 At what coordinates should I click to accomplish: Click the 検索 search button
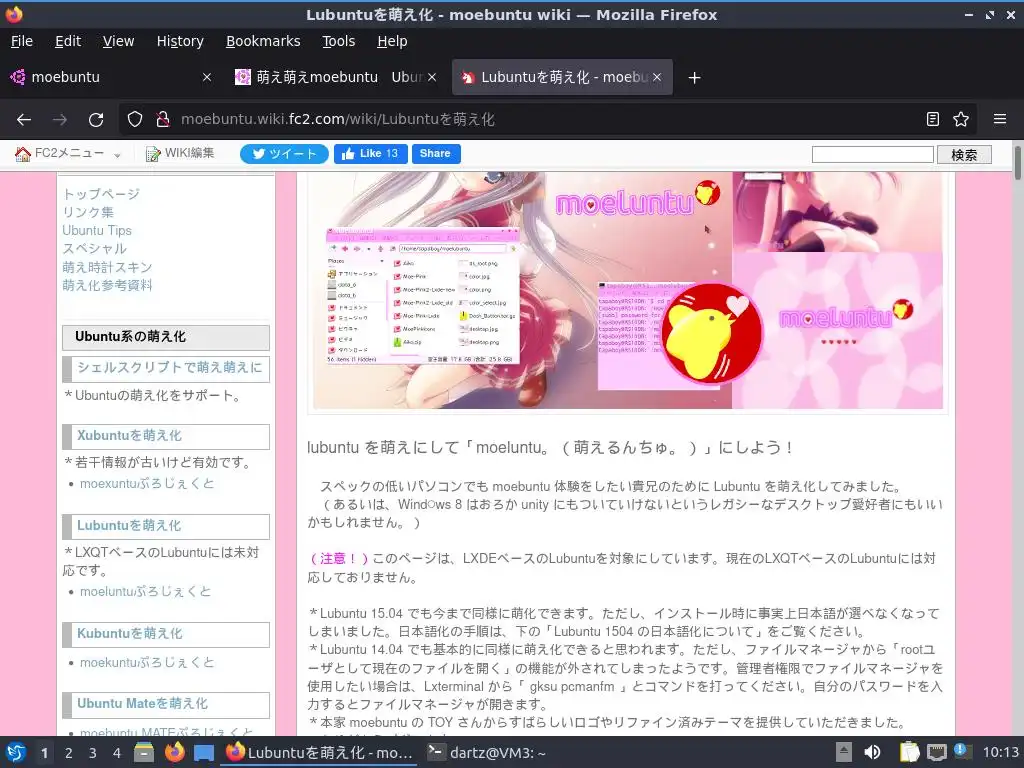[964, 155]
